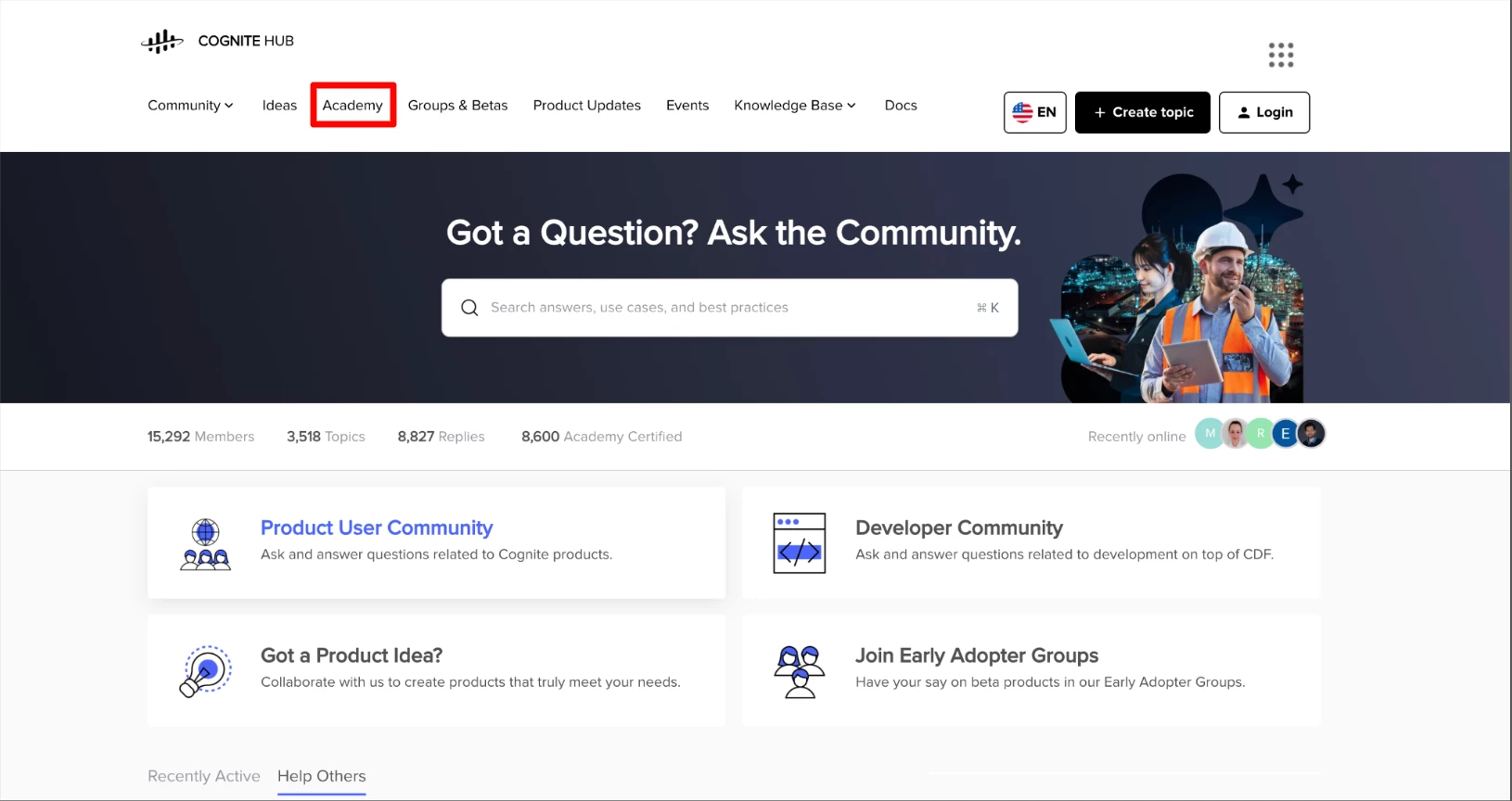Open the Product User Community link
Viewport: 1512px width, 801px height.
coord(377,528)
